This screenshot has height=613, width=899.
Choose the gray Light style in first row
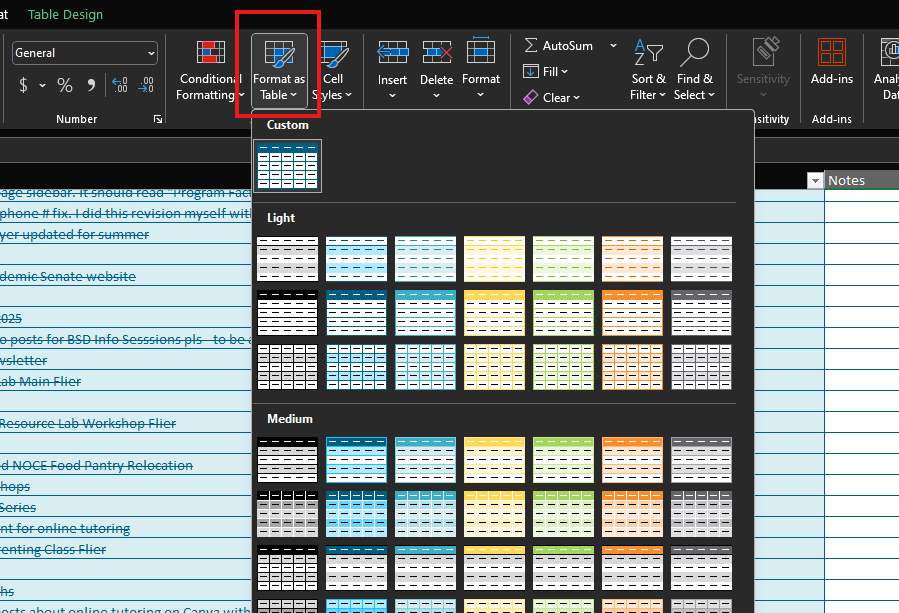[701, 259]
